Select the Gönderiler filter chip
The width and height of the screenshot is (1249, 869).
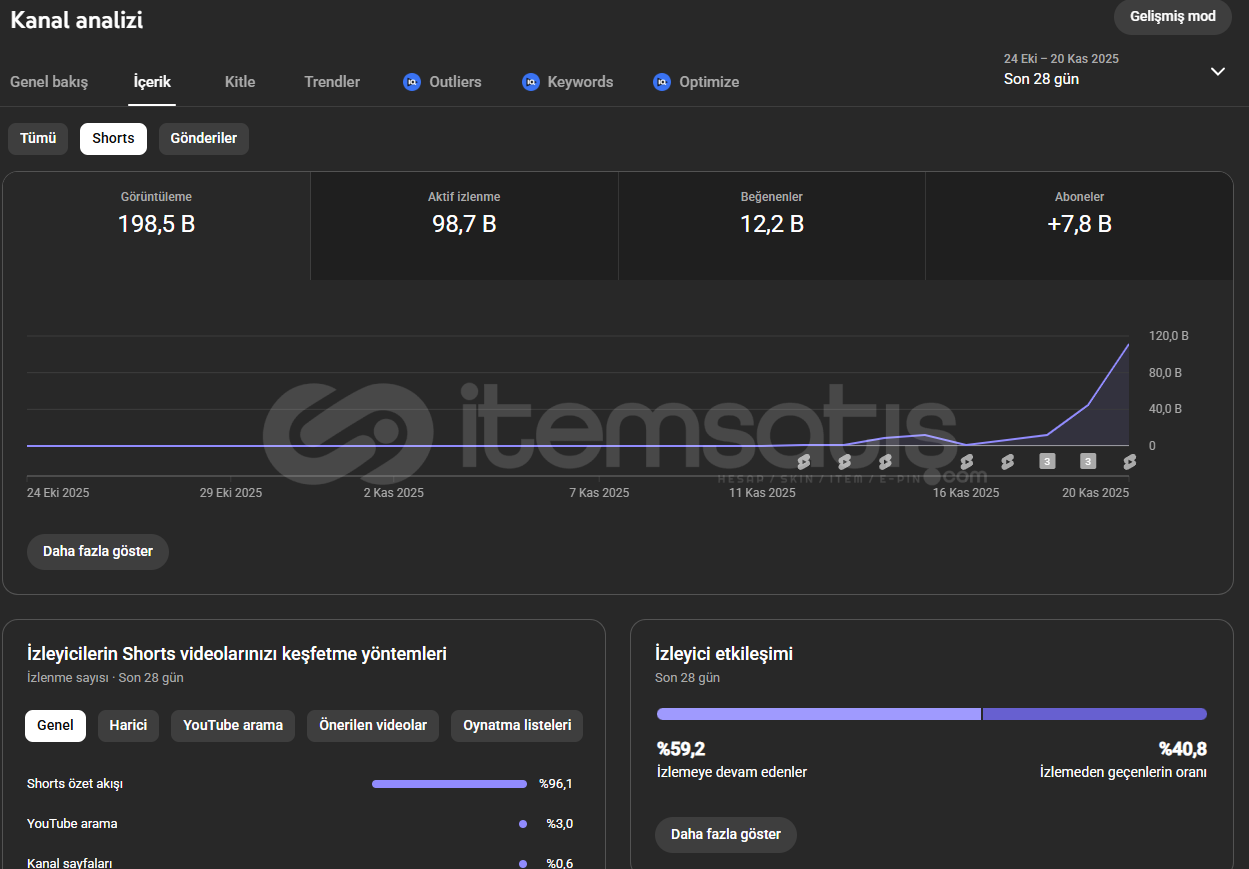pyautogui.click(x=204, y=139)
